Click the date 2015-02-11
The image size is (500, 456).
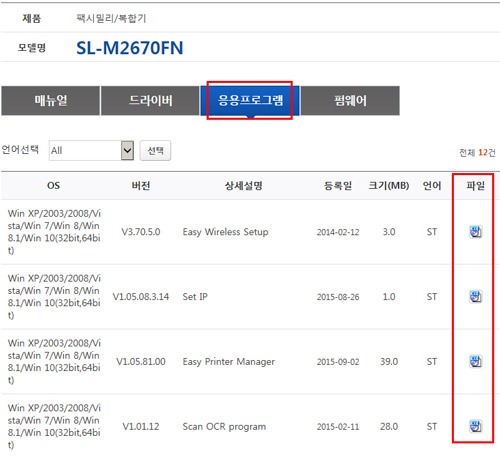(338, 427)
